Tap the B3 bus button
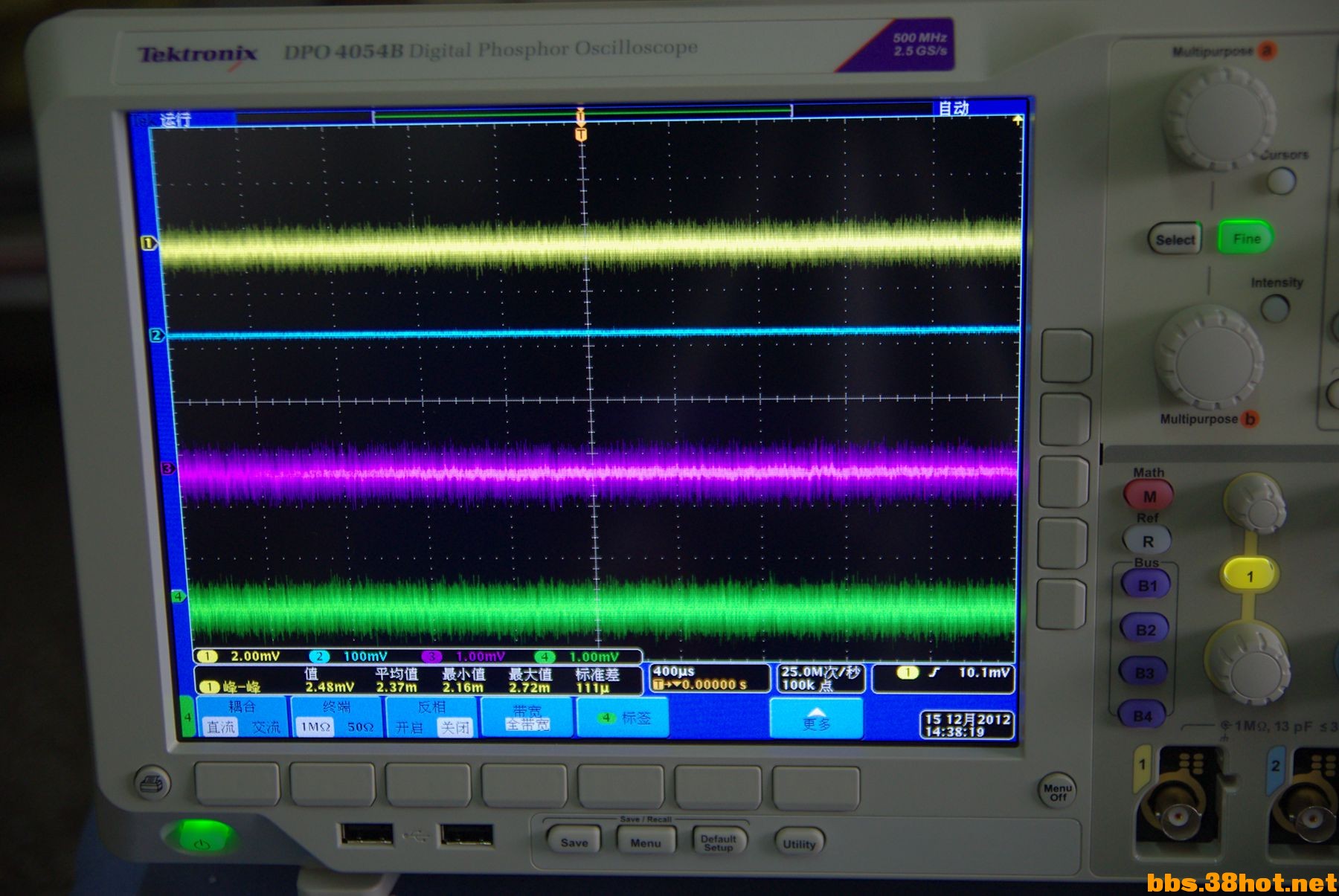This screenshot has width=1339, height=896. 1144,673
